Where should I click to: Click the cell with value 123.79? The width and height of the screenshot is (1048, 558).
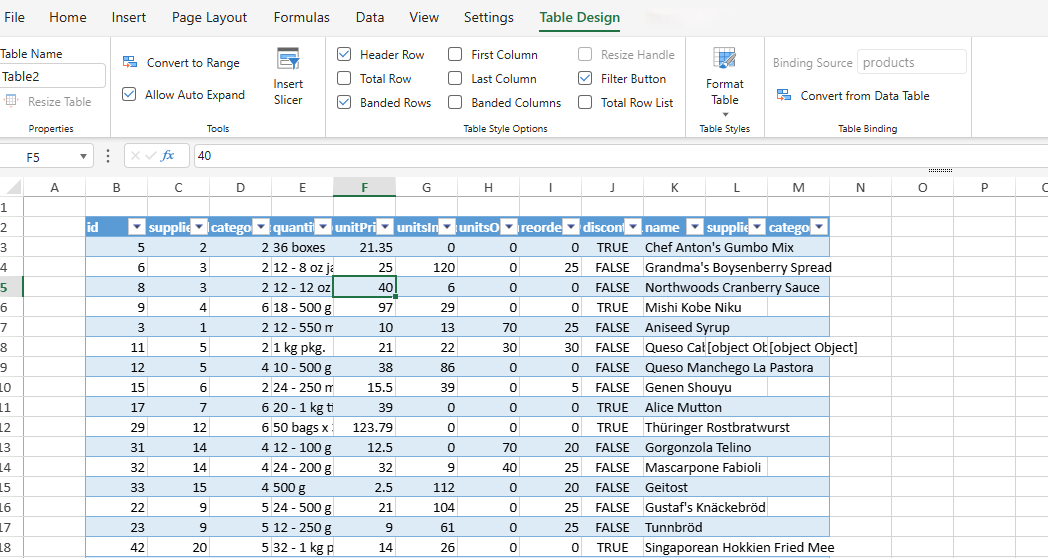pos(364,428)
